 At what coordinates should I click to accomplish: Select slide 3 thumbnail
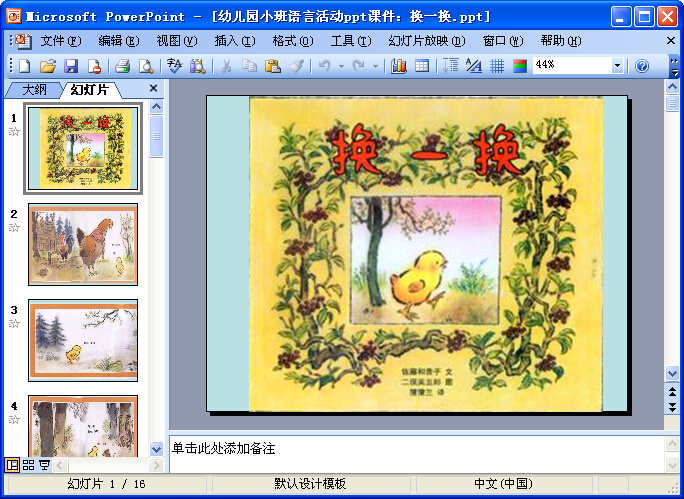tap(83, 340)
